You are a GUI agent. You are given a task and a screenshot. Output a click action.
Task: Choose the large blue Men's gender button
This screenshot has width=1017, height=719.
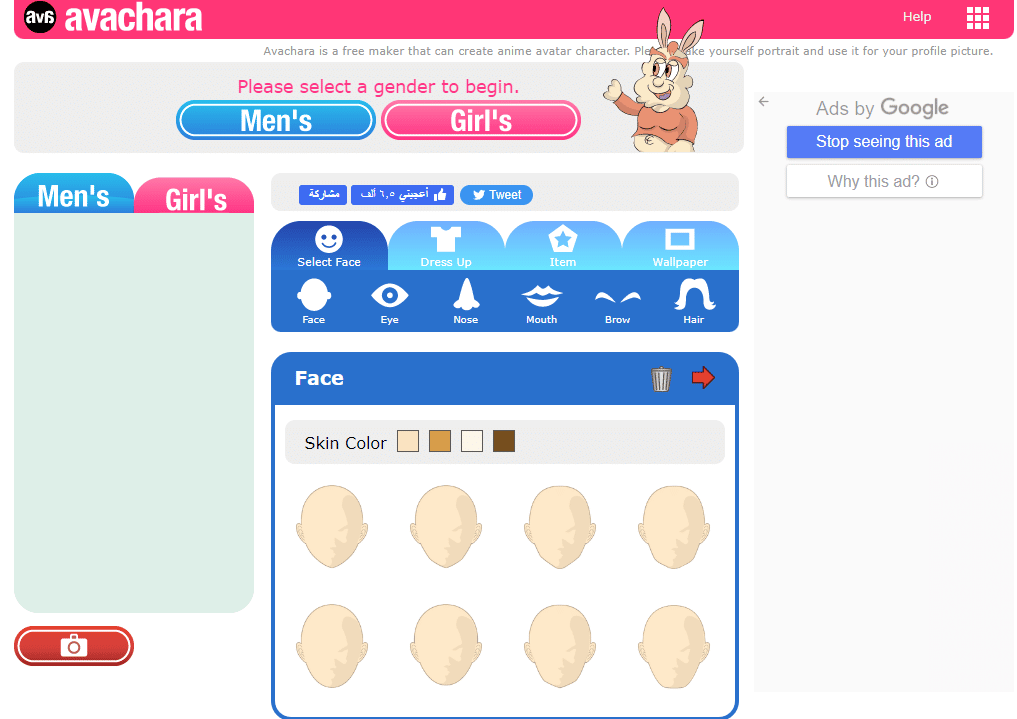tap(276, 121)
